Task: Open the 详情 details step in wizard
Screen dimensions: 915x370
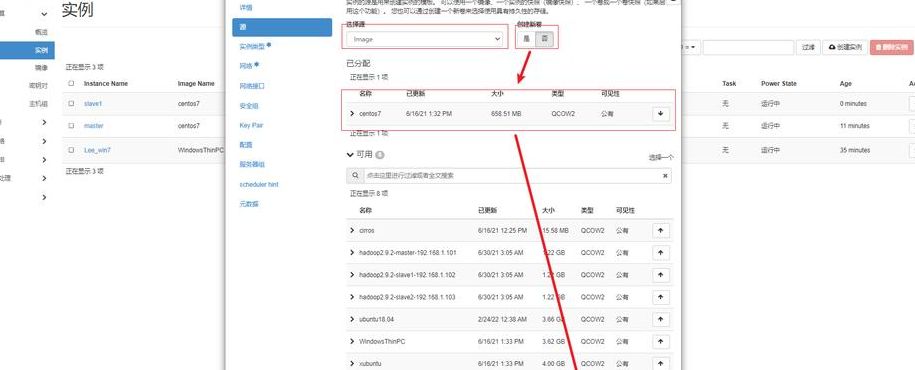Action: click(x=246, y=8)
